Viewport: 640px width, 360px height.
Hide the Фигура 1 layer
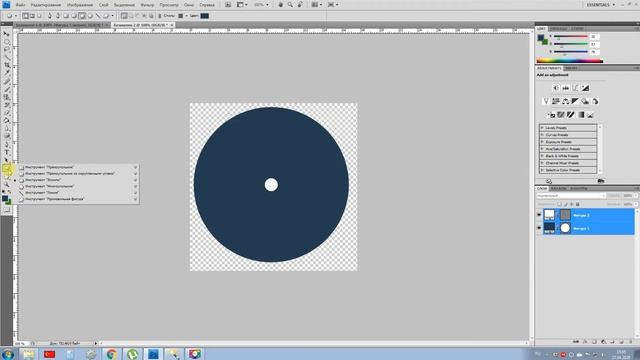539,228
